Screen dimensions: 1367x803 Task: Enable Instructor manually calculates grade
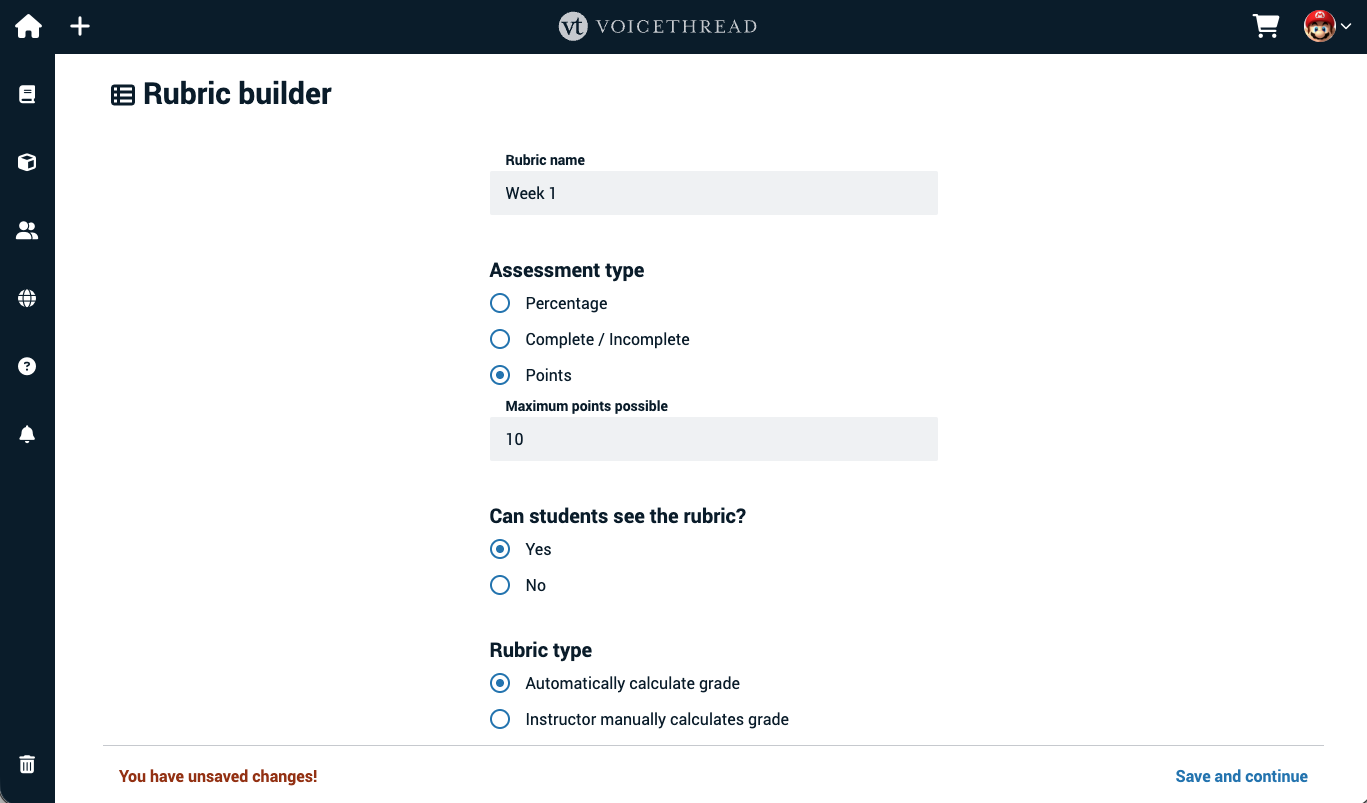click(499, 719)
